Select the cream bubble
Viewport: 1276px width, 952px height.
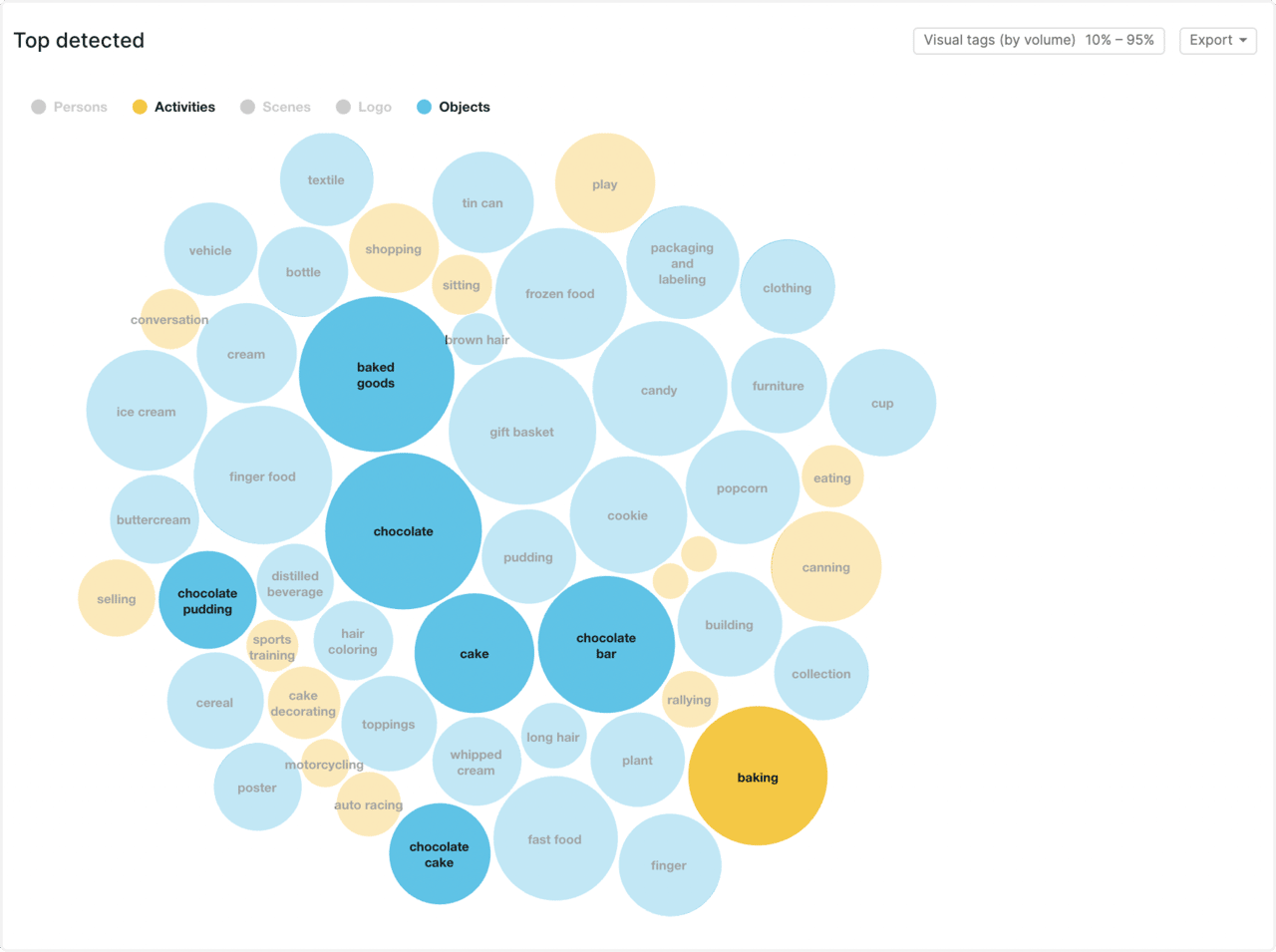pyautogui.click(x=246, y=353)
